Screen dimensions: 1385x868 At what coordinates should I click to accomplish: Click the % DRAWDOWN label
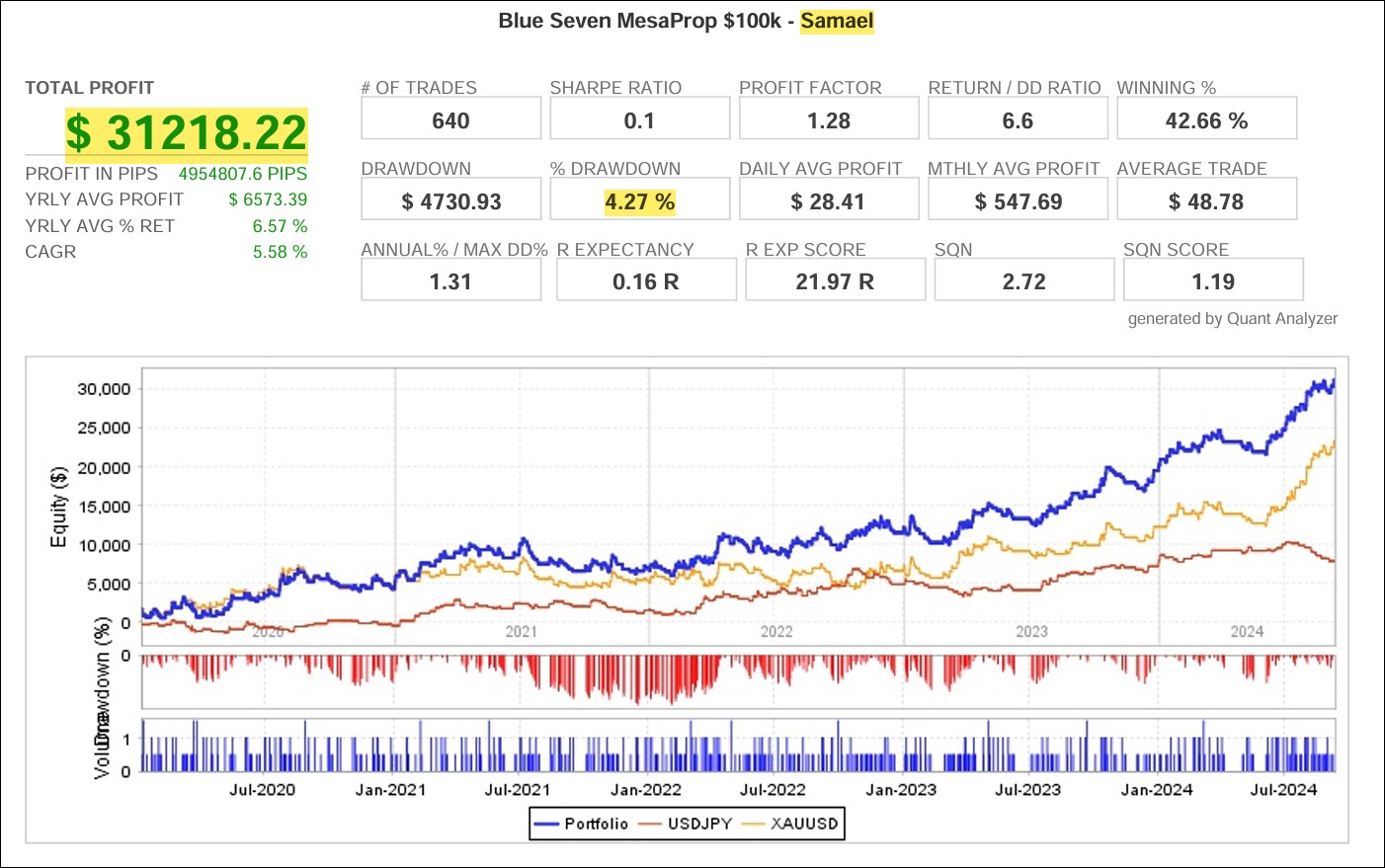coord(615,169)
